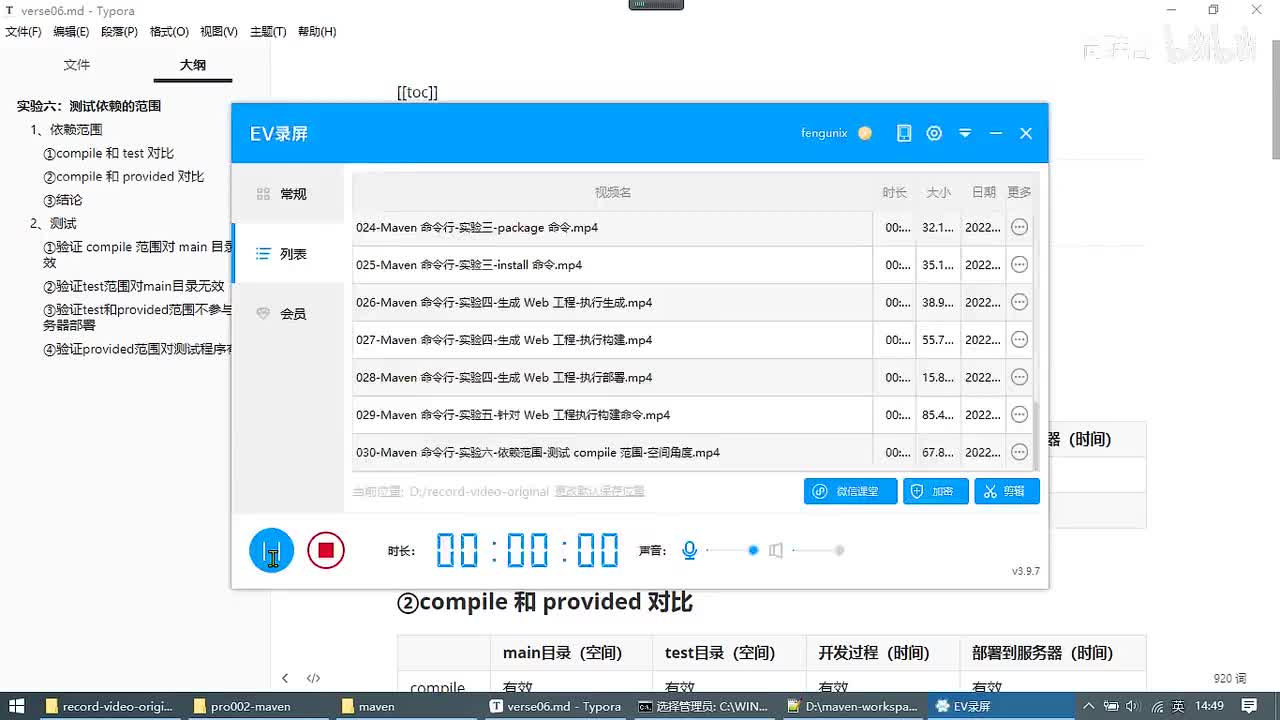This screenshot has width=1280, height=720.
Task: Click the 更改默认保存位置 link
Action: coord(600,491)
